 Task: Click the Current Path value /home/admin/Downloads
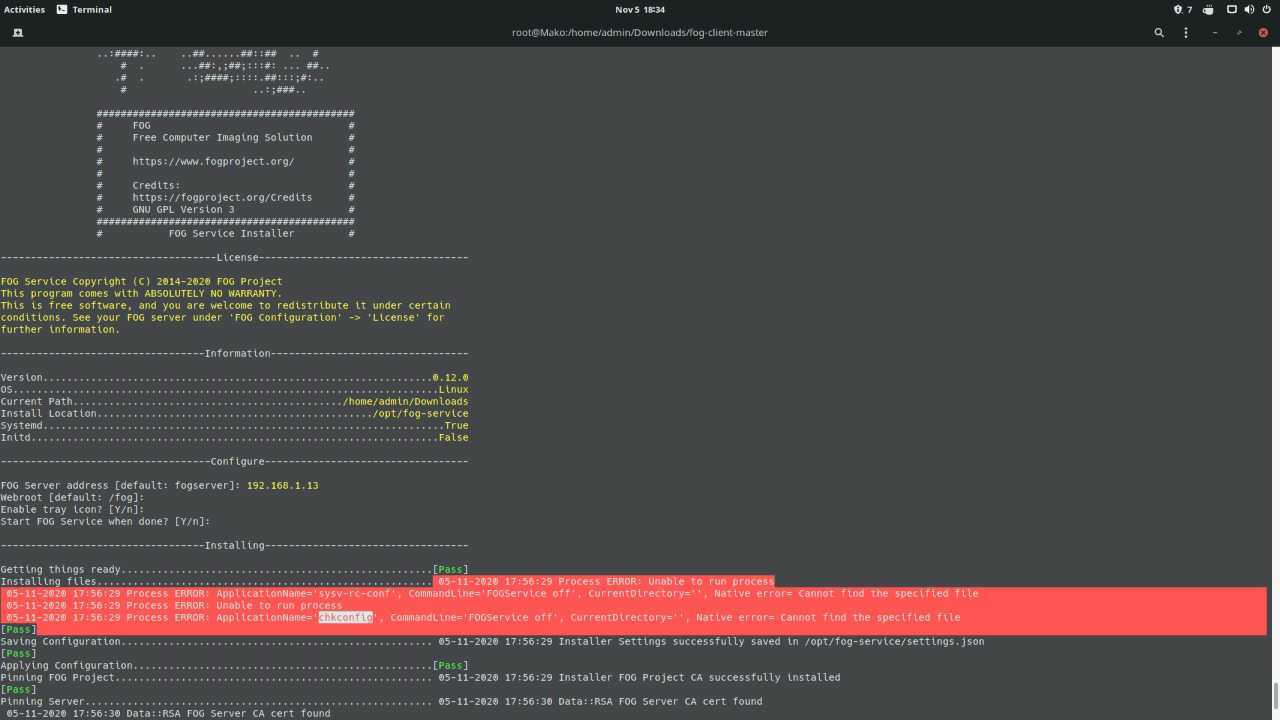pyautogui.click(x=405, y=401)
